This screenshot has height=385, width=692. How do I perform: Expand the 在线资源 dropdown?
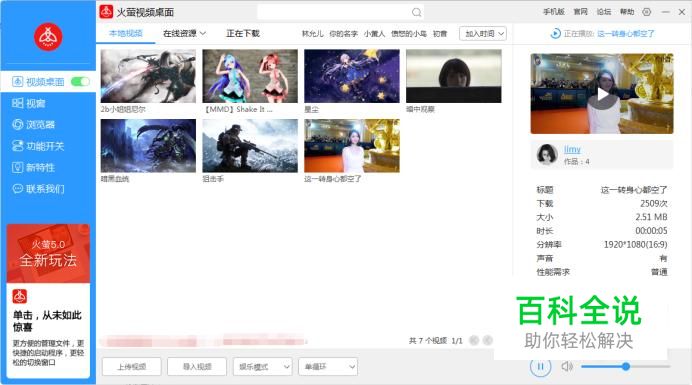(184, 34)
